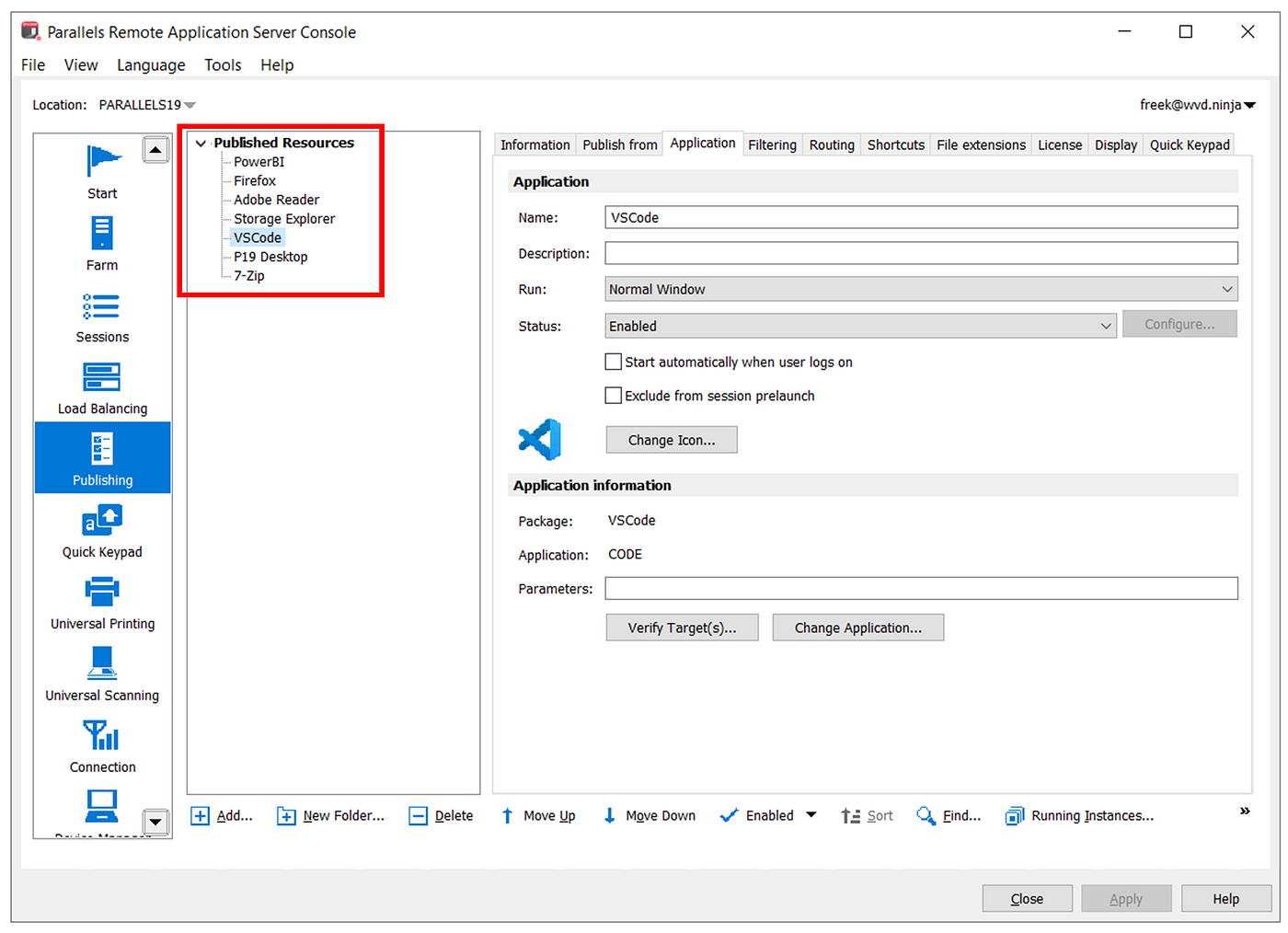The image size is (1288, 933).
Task: Open the Tools menu
Action: [223, 65]
